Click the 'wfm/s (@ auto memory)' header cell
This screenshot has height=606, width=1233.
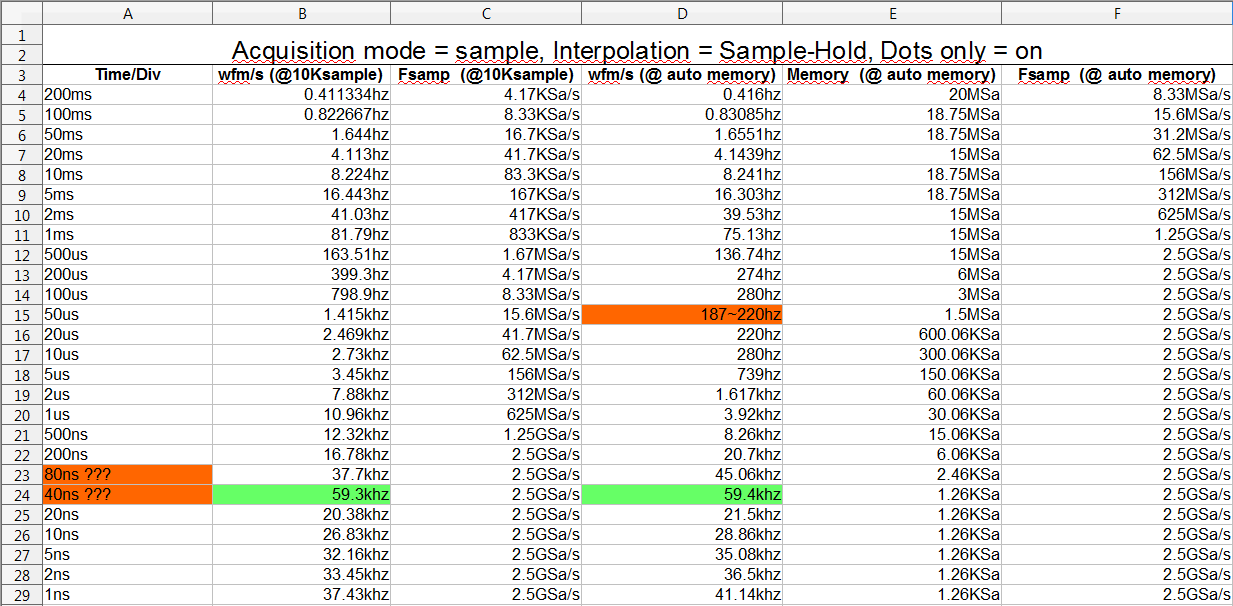tap(682, 75)
